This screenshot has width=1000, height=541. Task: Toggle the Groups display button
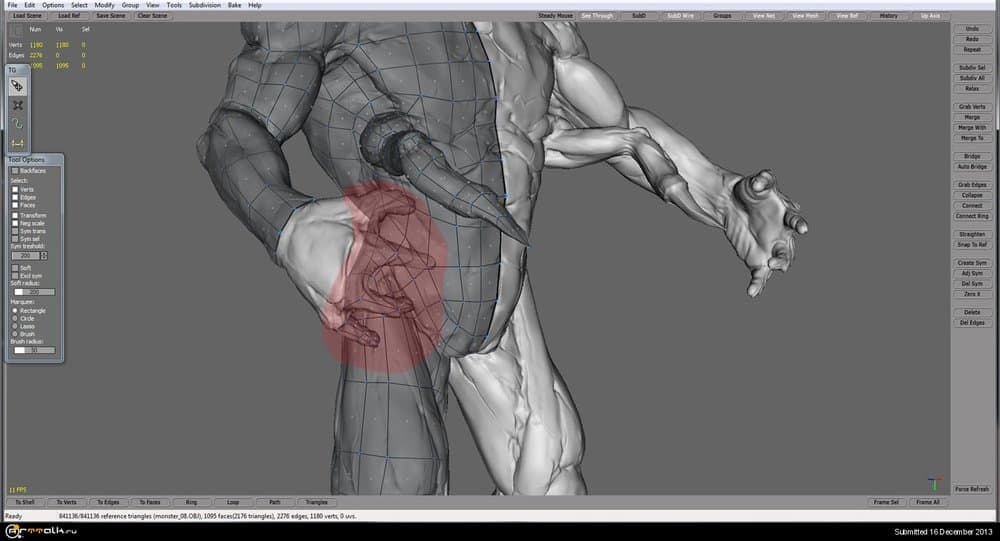point(722,15)
